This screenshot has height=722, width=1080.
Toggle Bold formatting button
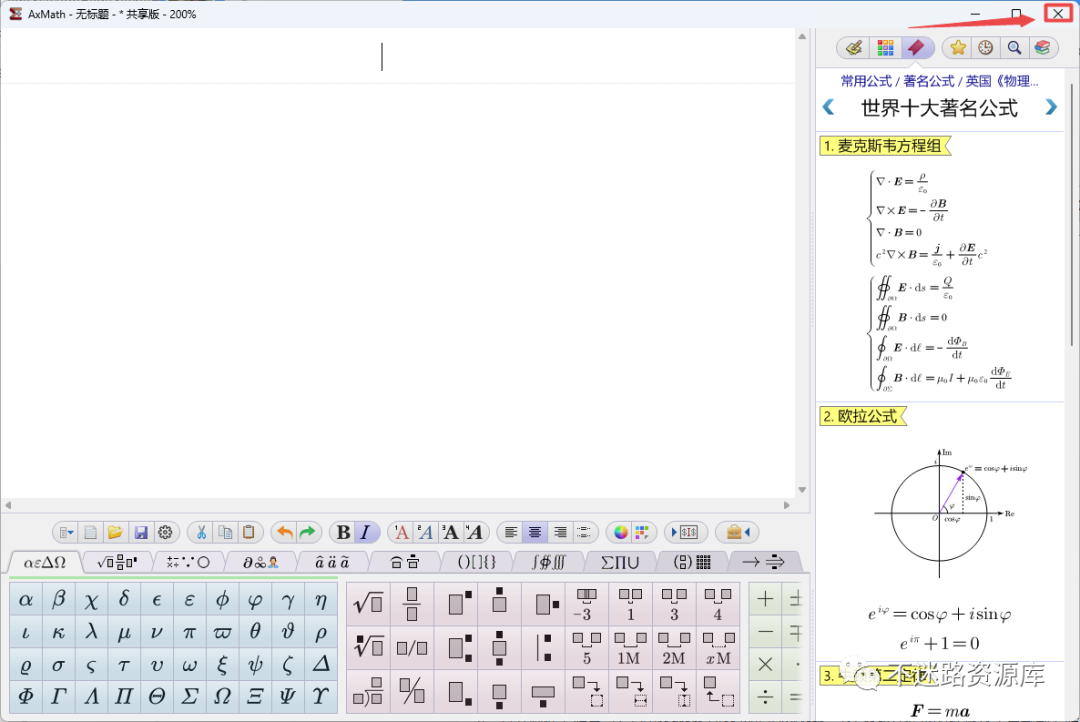[x=343, y=532]
